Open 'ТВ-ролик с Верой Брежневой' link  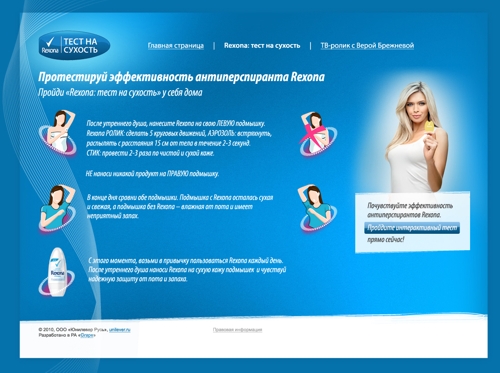pyautogui.click(x=367, y=46)
